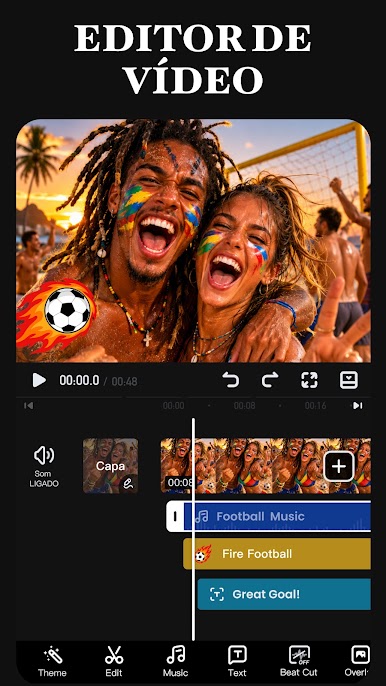Play the video preview

[x=39, y=380]
